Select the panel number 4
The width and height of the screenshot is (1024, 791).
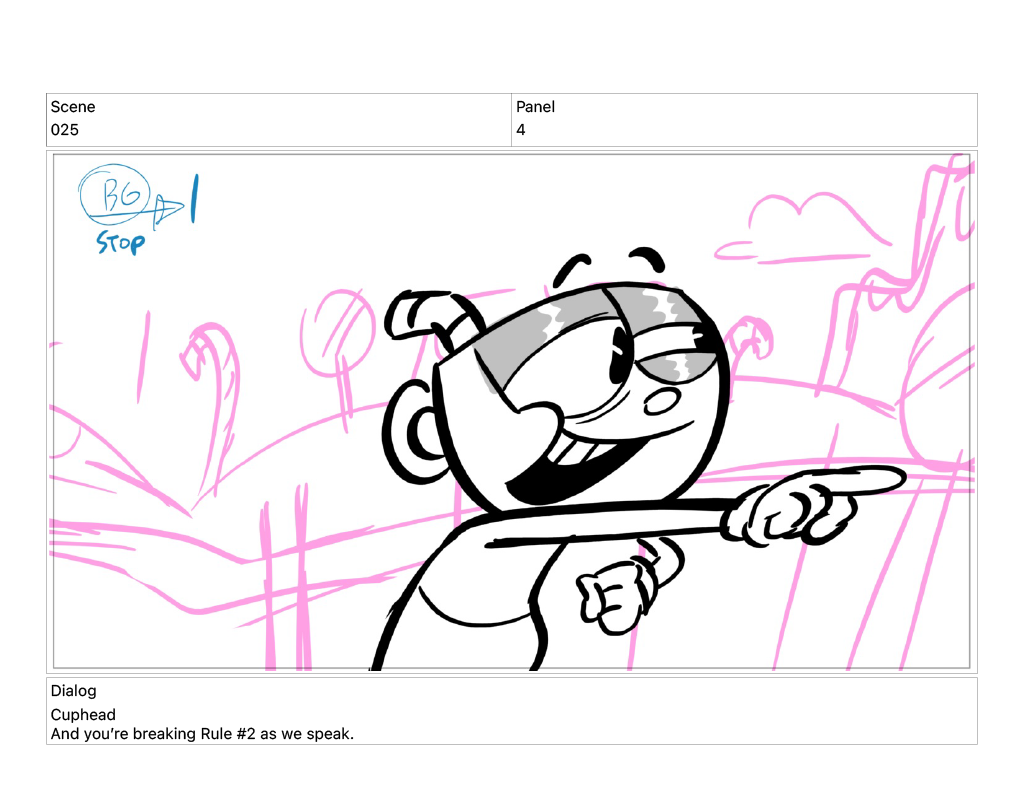[x=521, y=130]
